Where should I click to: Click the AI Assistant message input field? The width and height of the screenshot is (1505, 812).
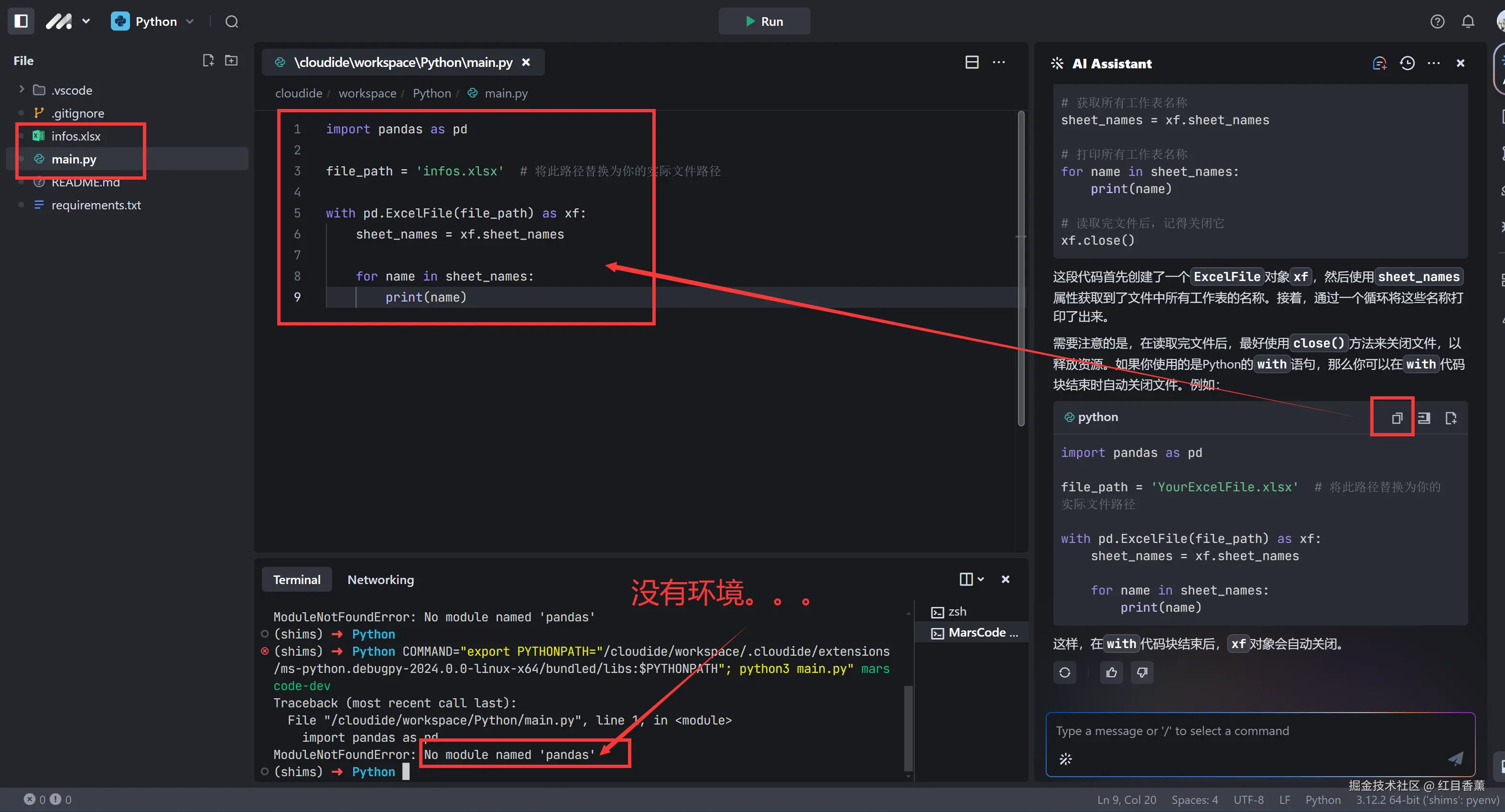pos(1250,731)
